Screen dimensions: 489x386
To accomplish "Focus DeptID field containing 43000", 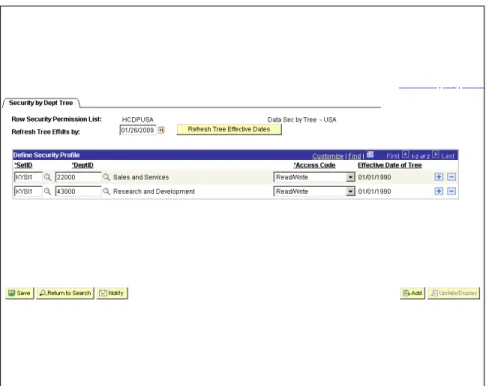I will pyautogui.click(x=78, y=191).
